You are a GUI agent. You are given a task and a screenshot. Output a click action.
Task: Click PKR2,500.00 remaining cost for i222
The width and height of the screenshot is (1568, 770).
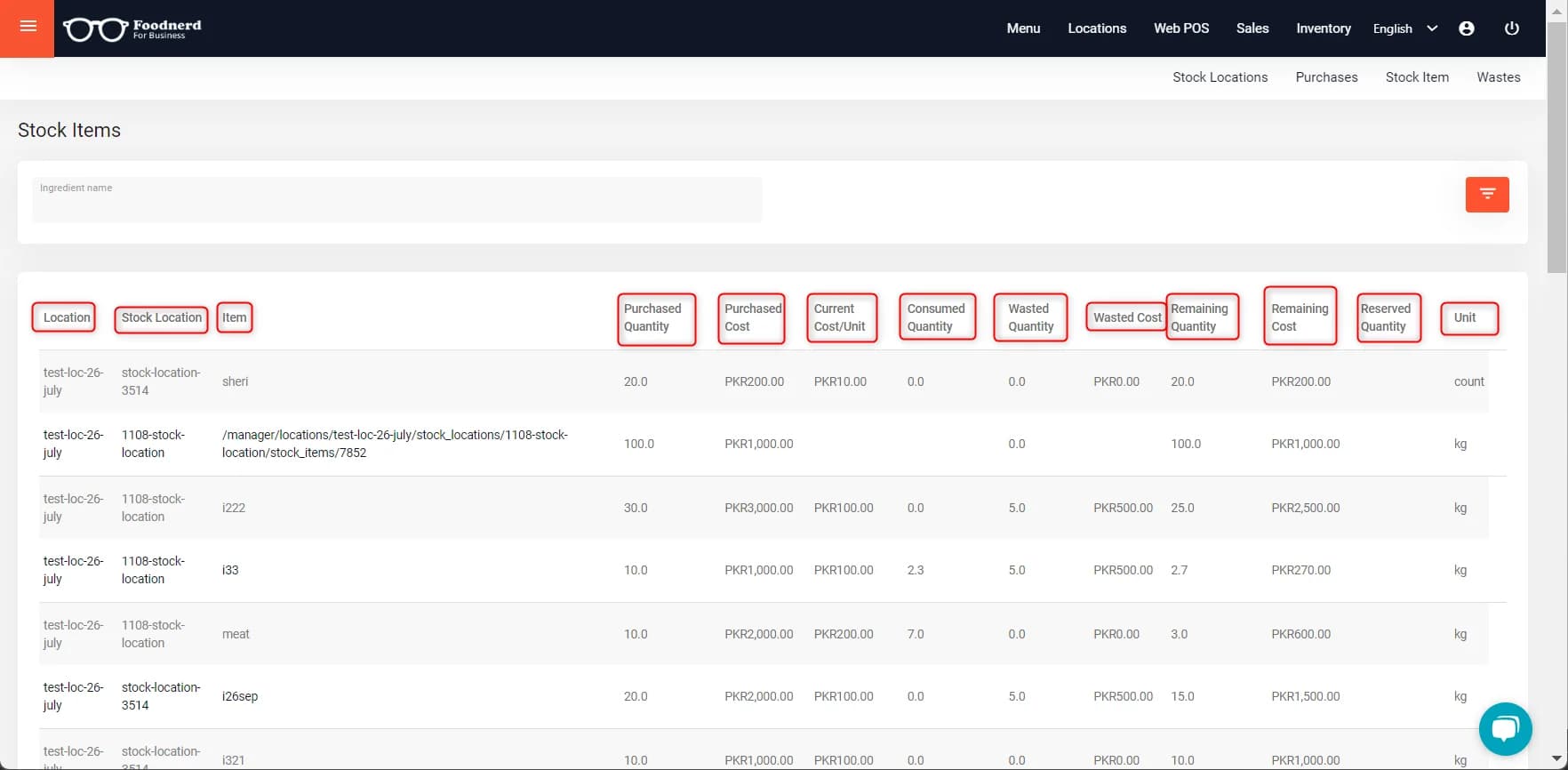(1305, 508)
